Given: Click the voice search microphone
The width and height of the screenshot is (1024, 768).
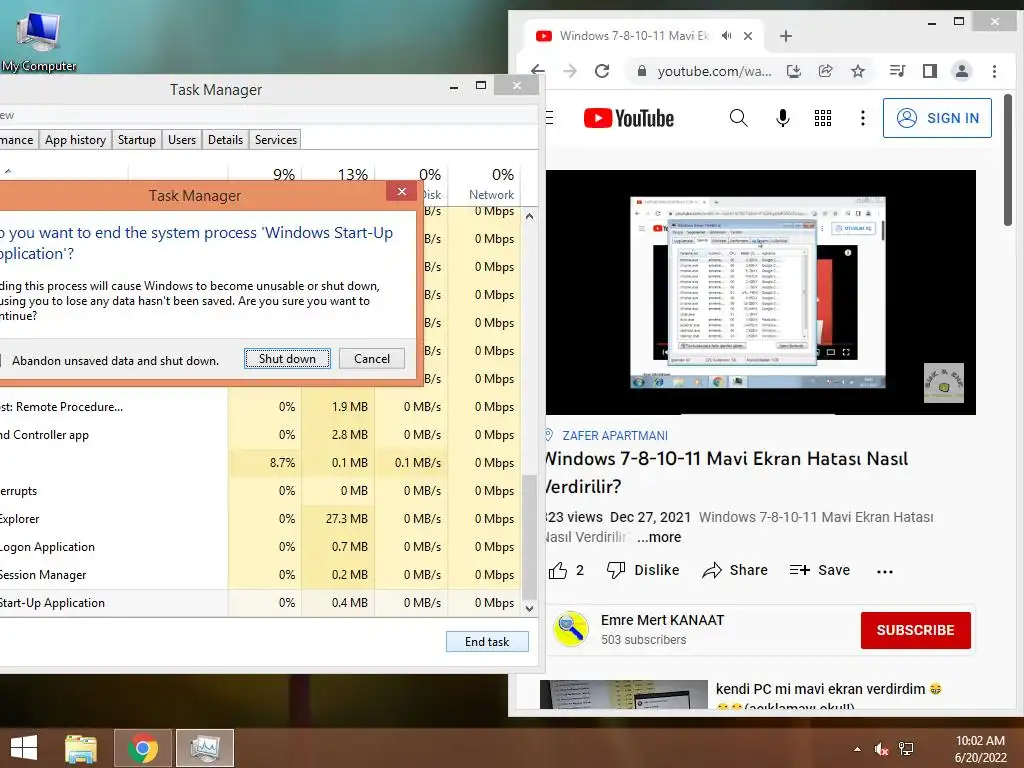Looking at the screenshot, I should (782, 118).
